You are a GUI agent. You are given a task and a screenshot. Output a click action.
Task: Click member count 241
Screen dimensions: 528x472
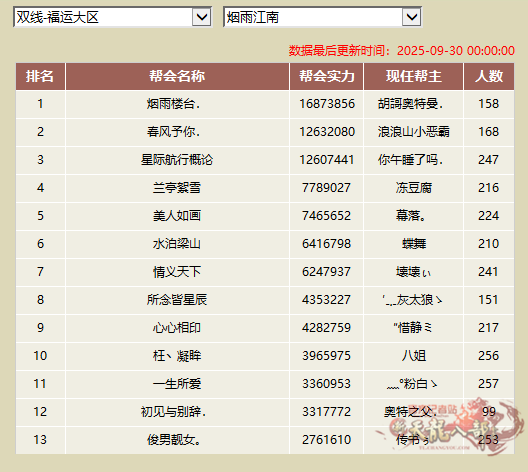(489, 271)
